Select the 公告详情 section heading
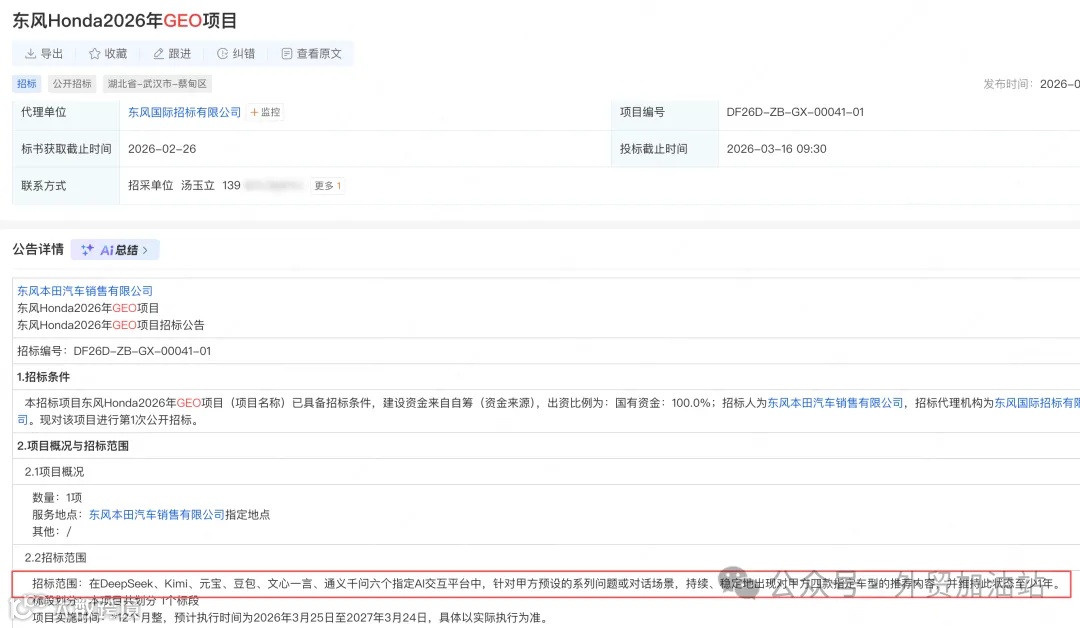 pos(38,249)
